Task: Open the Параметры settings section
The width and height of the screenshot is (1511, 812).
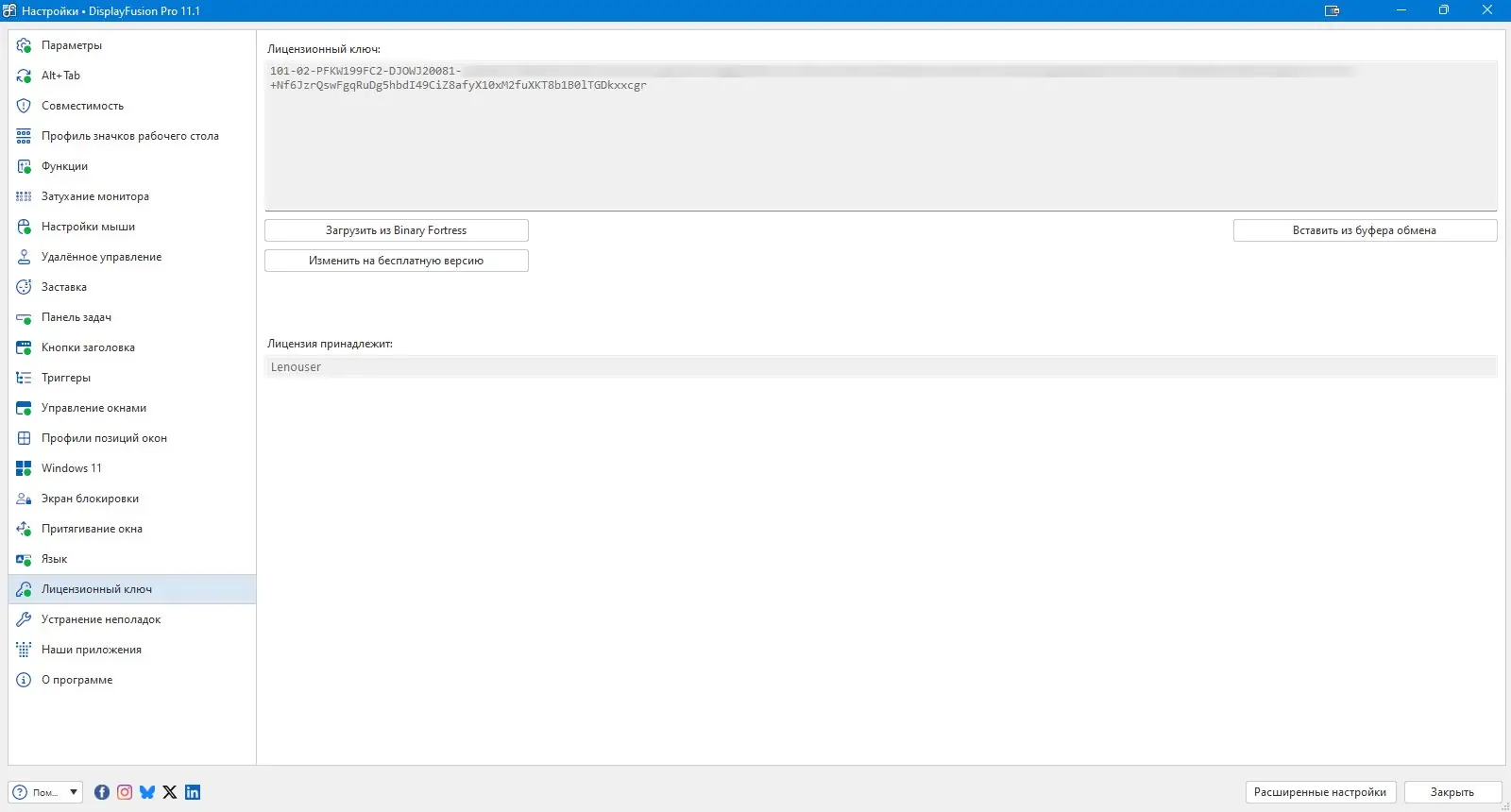Action: 132,45
